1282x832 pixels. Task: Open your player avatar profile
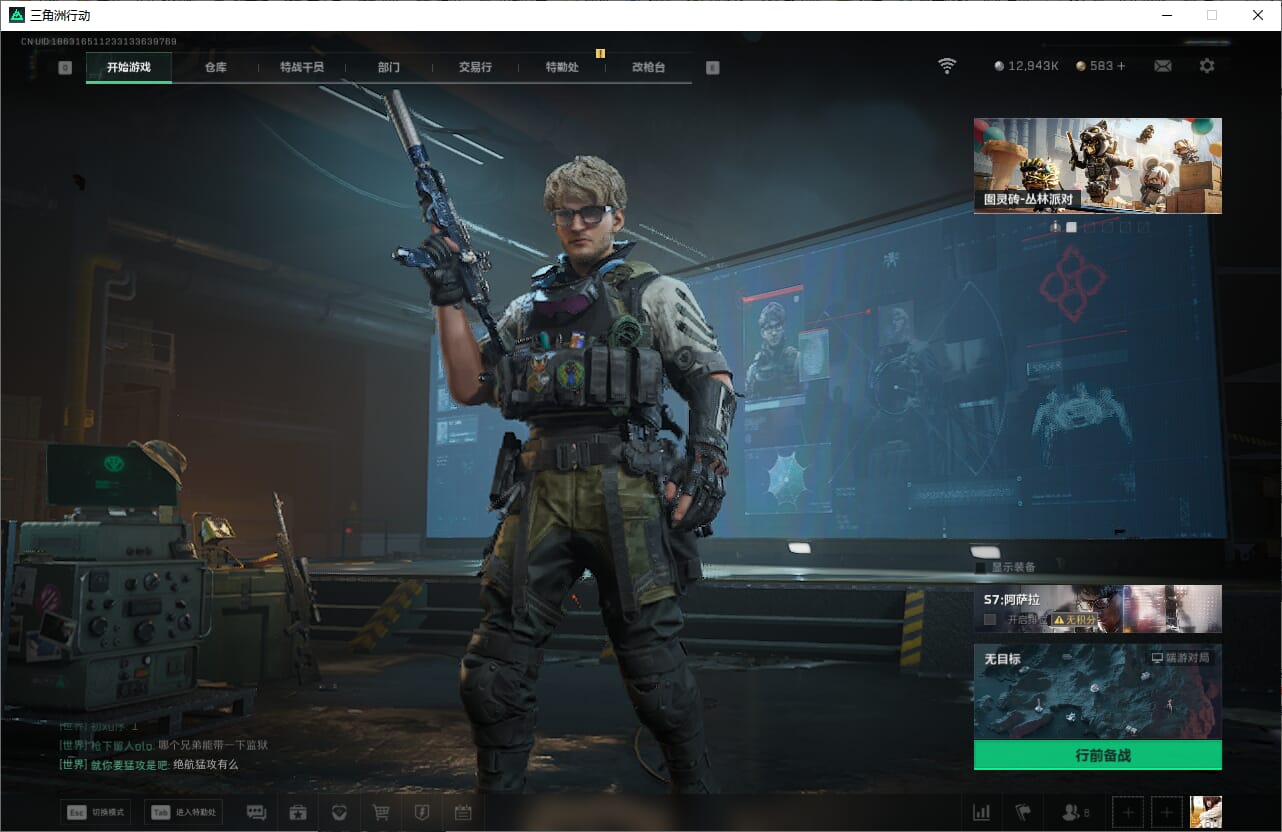[x=1206, y=812]
